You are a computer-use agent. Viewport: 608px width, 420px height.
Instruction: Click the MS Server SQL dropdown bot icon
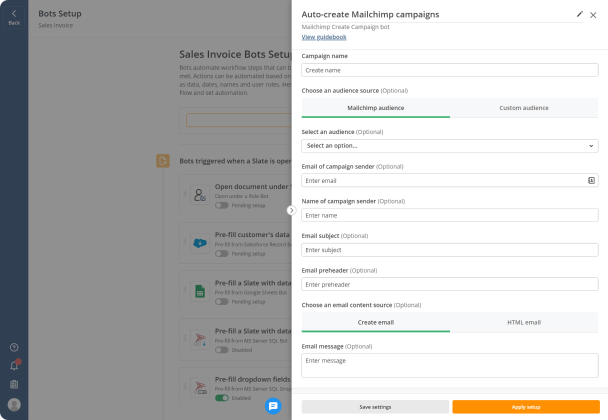click(200, 387)
